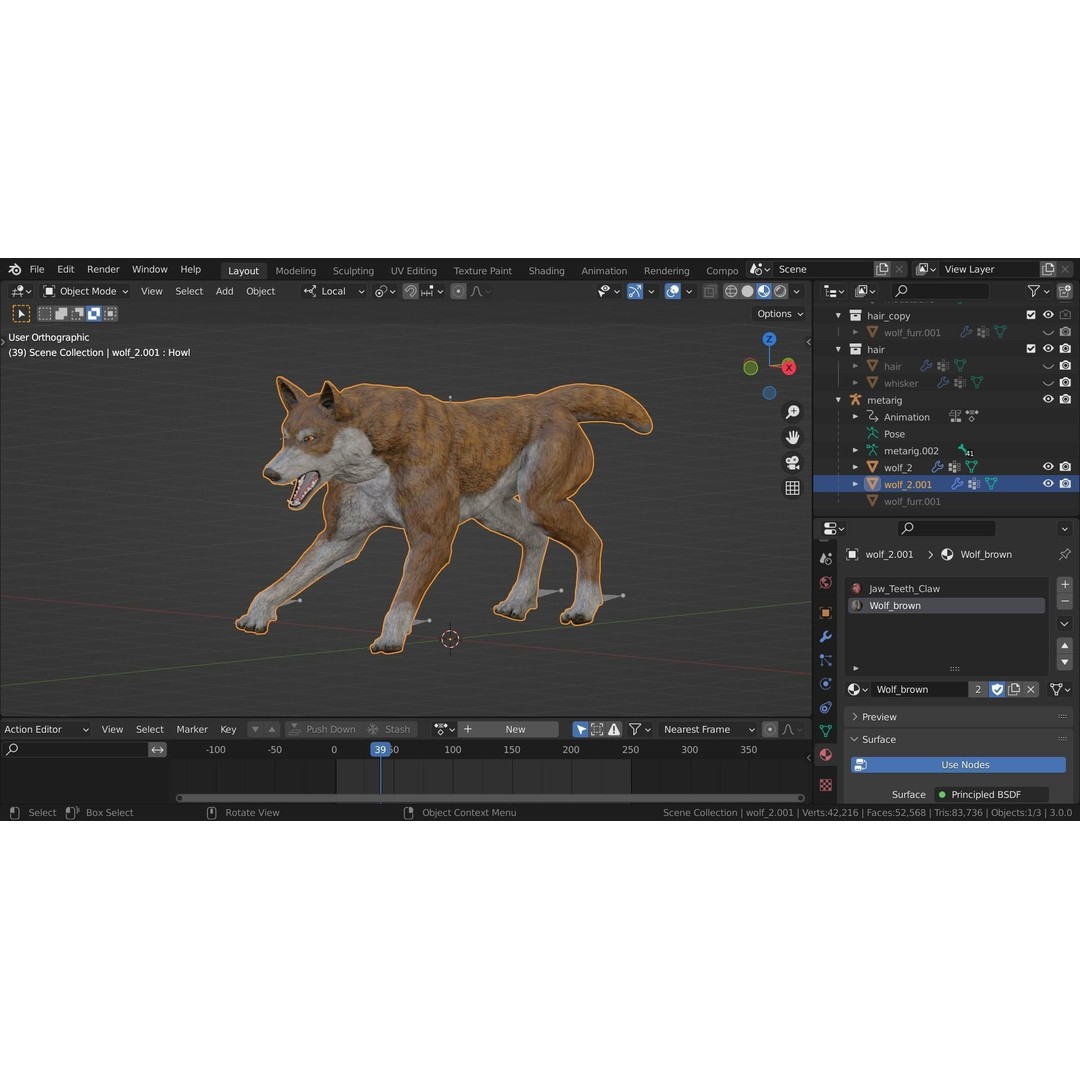Click viewport Add menu button
1080x1080 pixels.
(x=225, y=291)
